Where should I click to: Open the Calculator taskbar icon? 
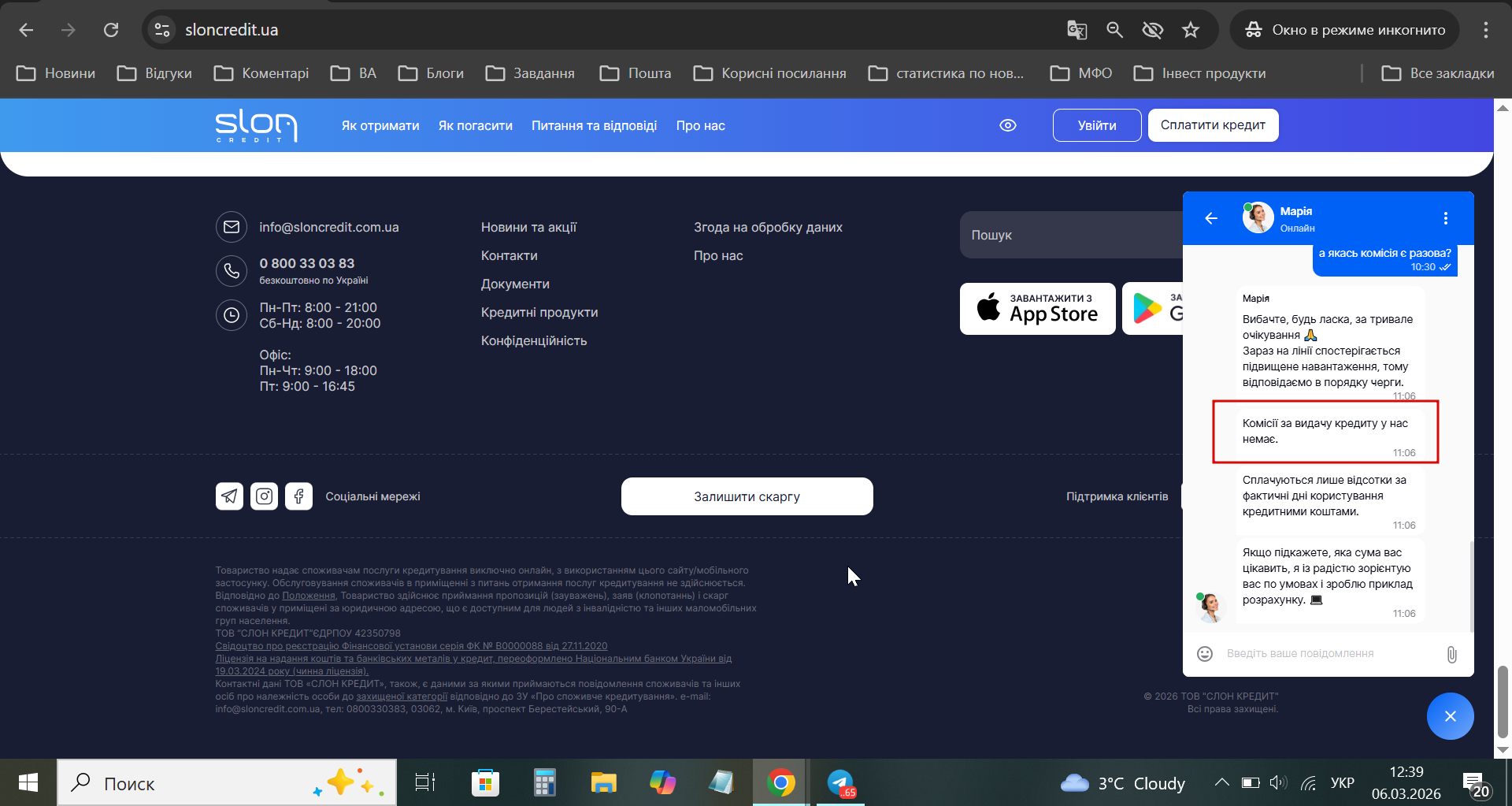pyautogui.click(x=544, y=782)
